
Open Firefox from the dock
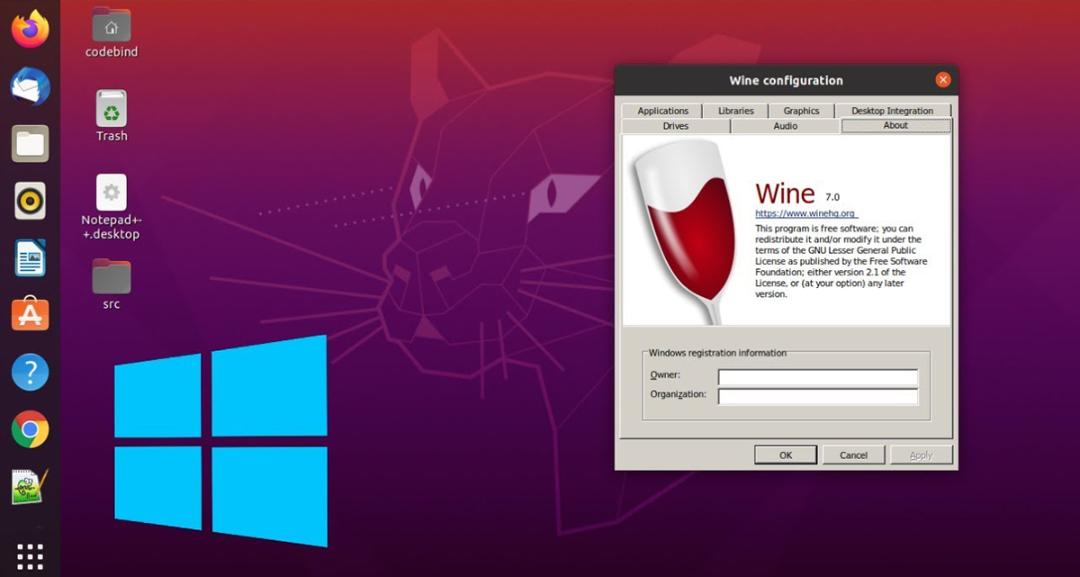tap(30, 30)
